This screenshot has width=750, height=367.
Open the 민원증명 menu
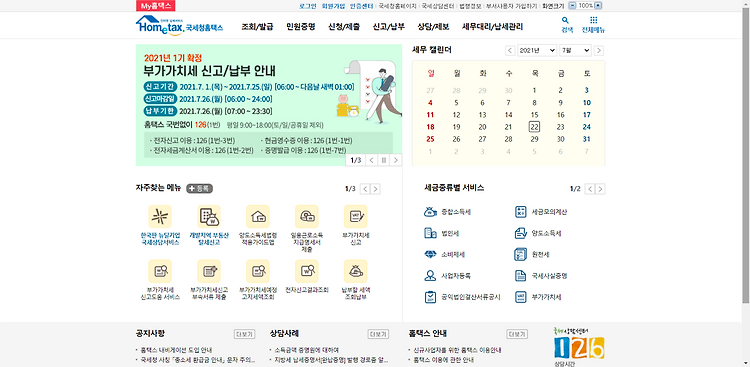click(x=300, y=27)
